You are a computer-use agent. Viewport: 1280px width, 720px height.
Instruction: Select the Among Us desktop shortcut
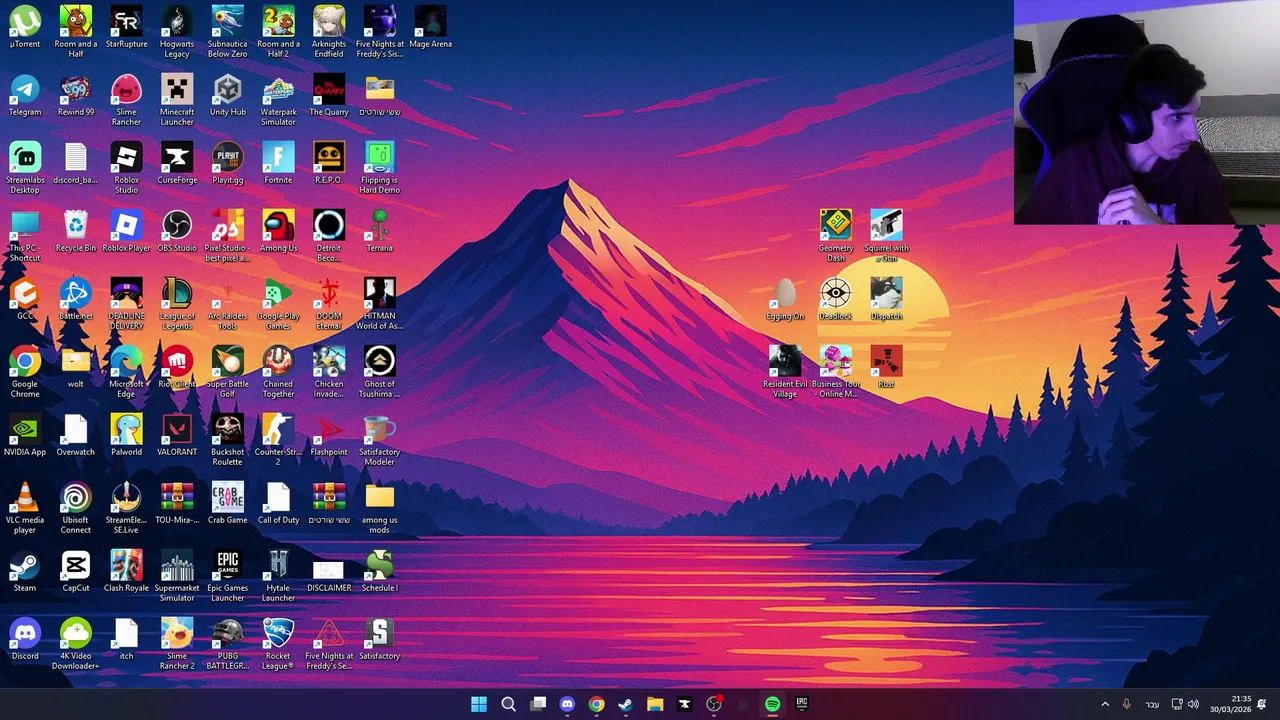point(278,232)
